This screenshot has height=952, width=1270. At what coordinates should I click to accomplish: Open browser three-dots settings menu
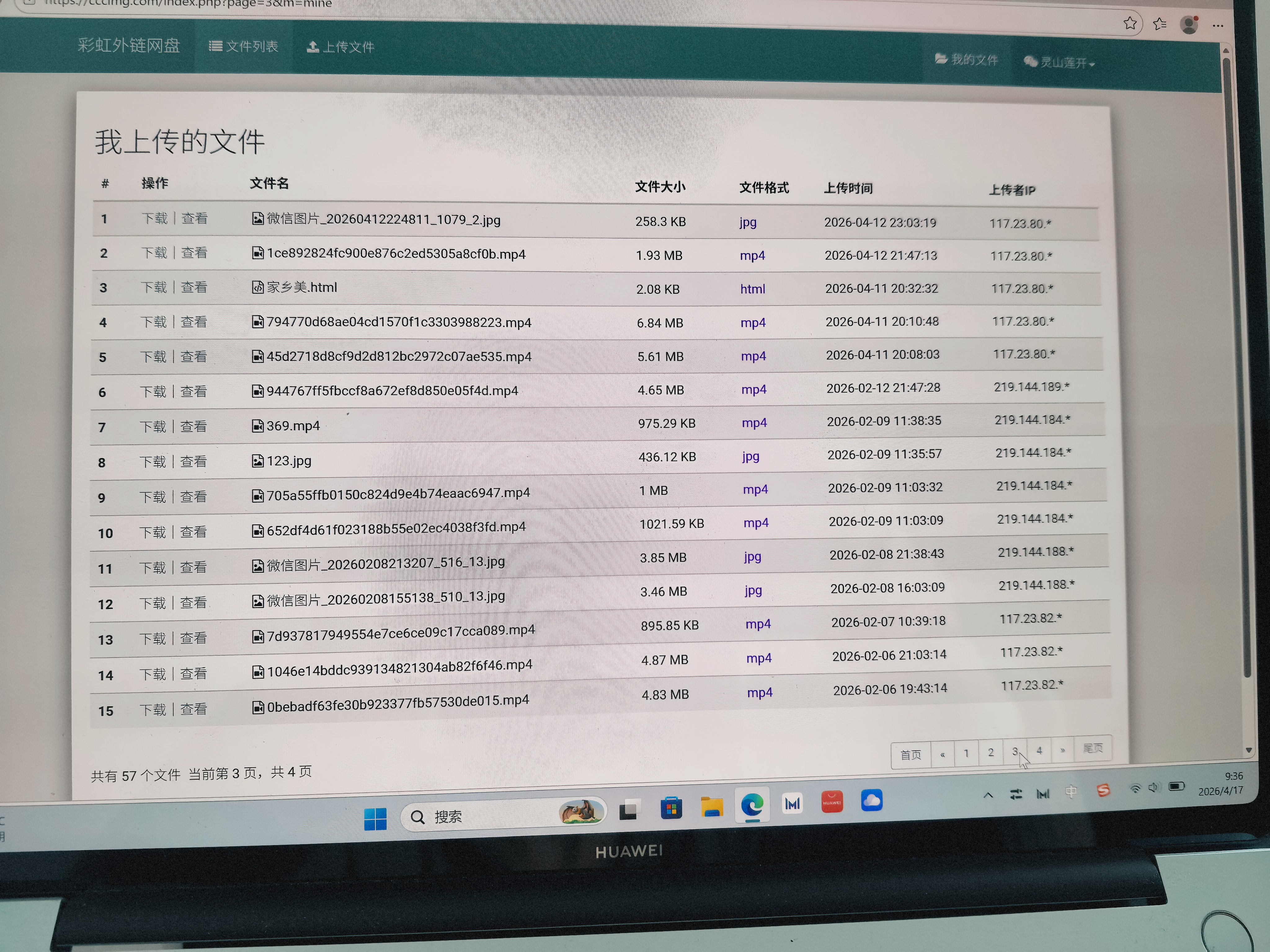point(1218,26)
